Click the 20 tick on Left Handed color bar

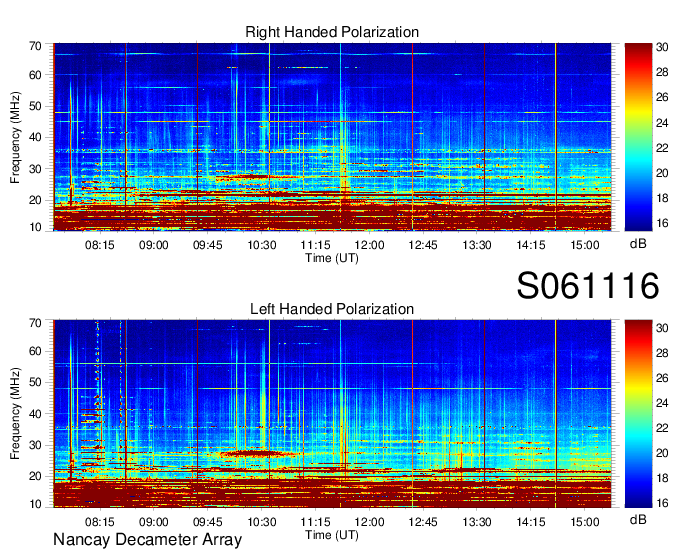pyautogui.click(x=662, y=453)
